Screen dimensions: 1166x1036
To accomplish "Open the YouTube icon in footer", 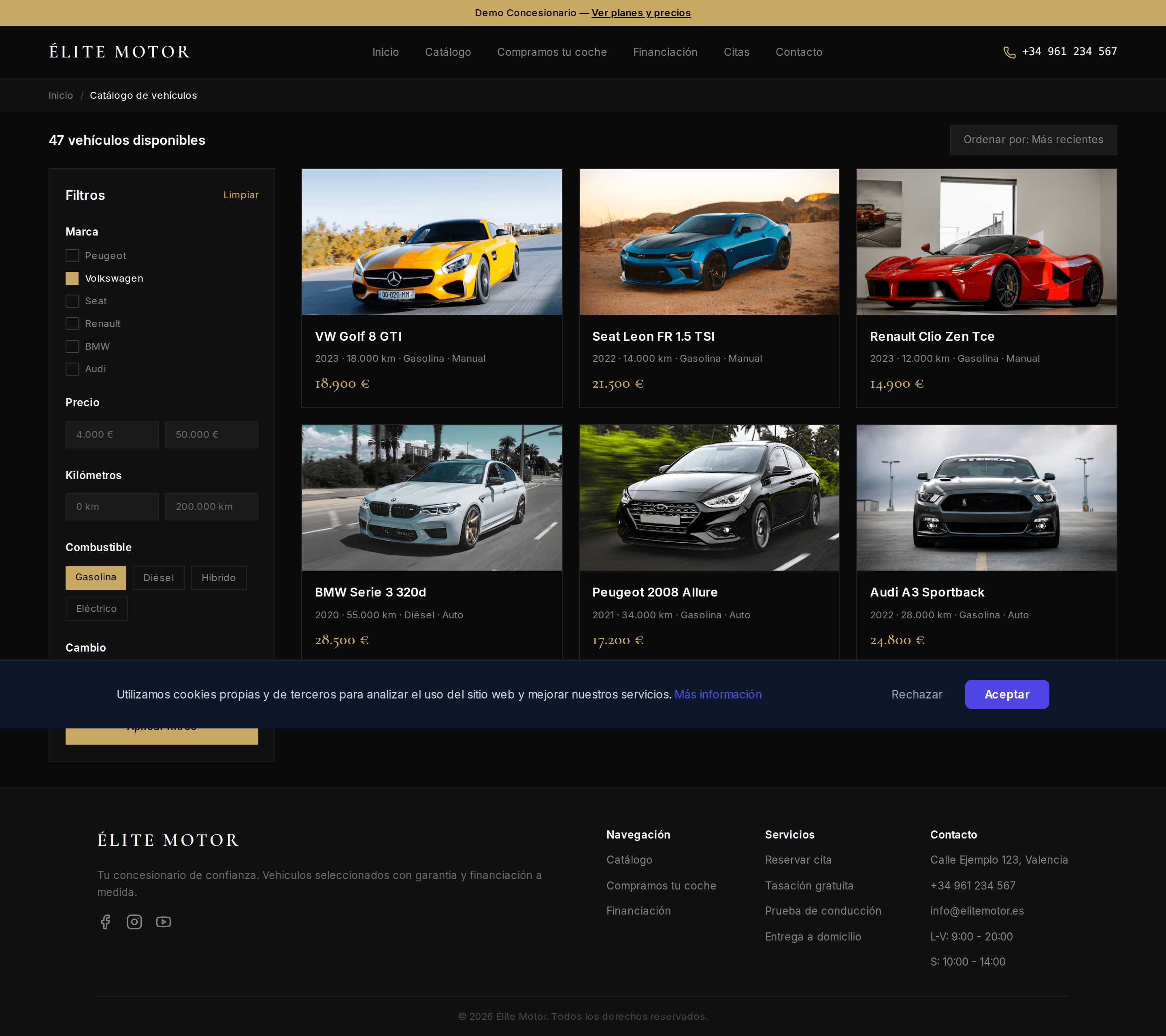I will point(164,922).
